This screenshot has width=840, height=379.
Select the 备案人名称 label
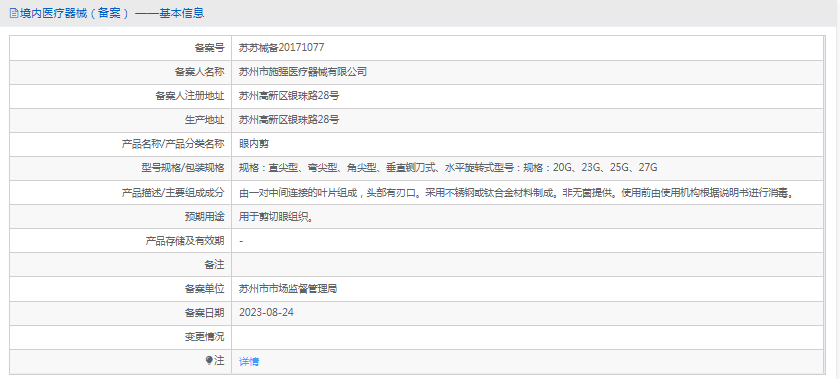[x=200, y=72]
